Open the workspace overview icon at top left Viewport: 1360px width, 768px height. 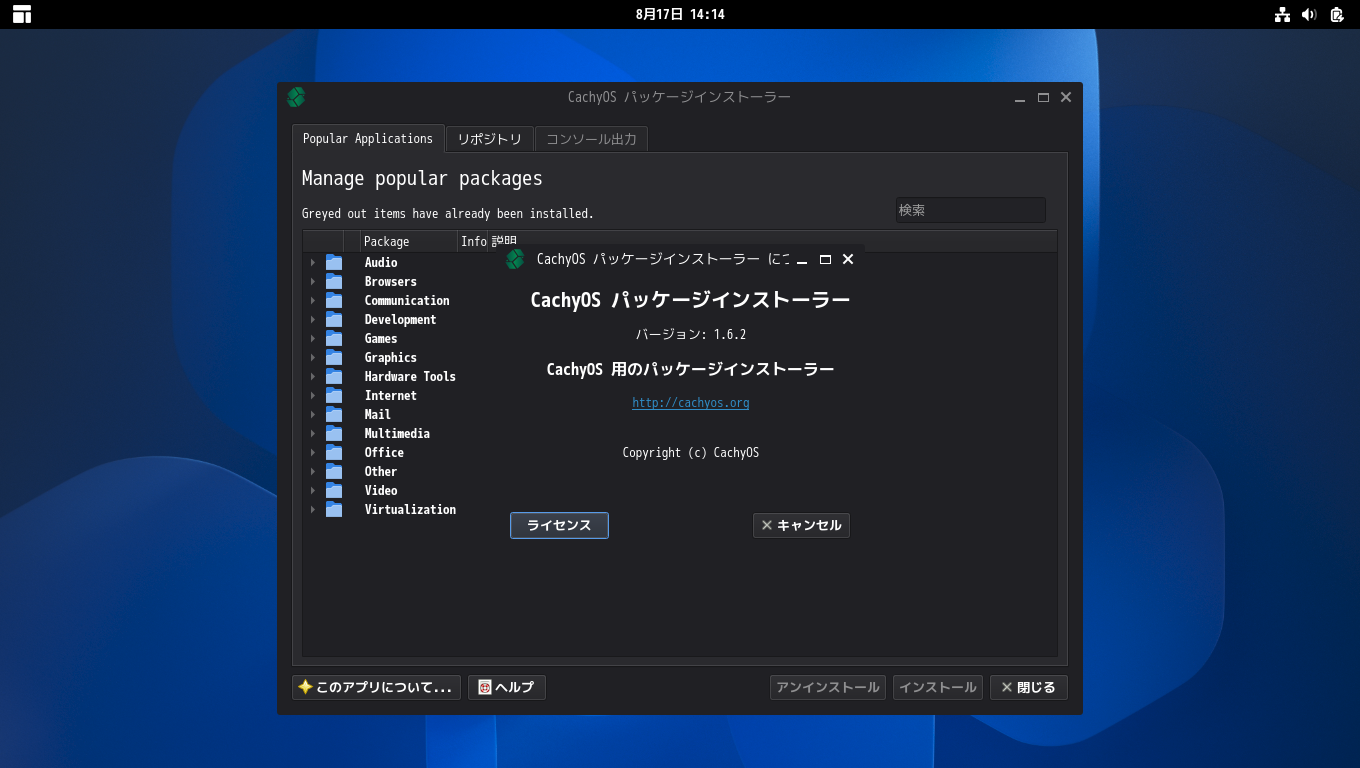coord(22,14)
